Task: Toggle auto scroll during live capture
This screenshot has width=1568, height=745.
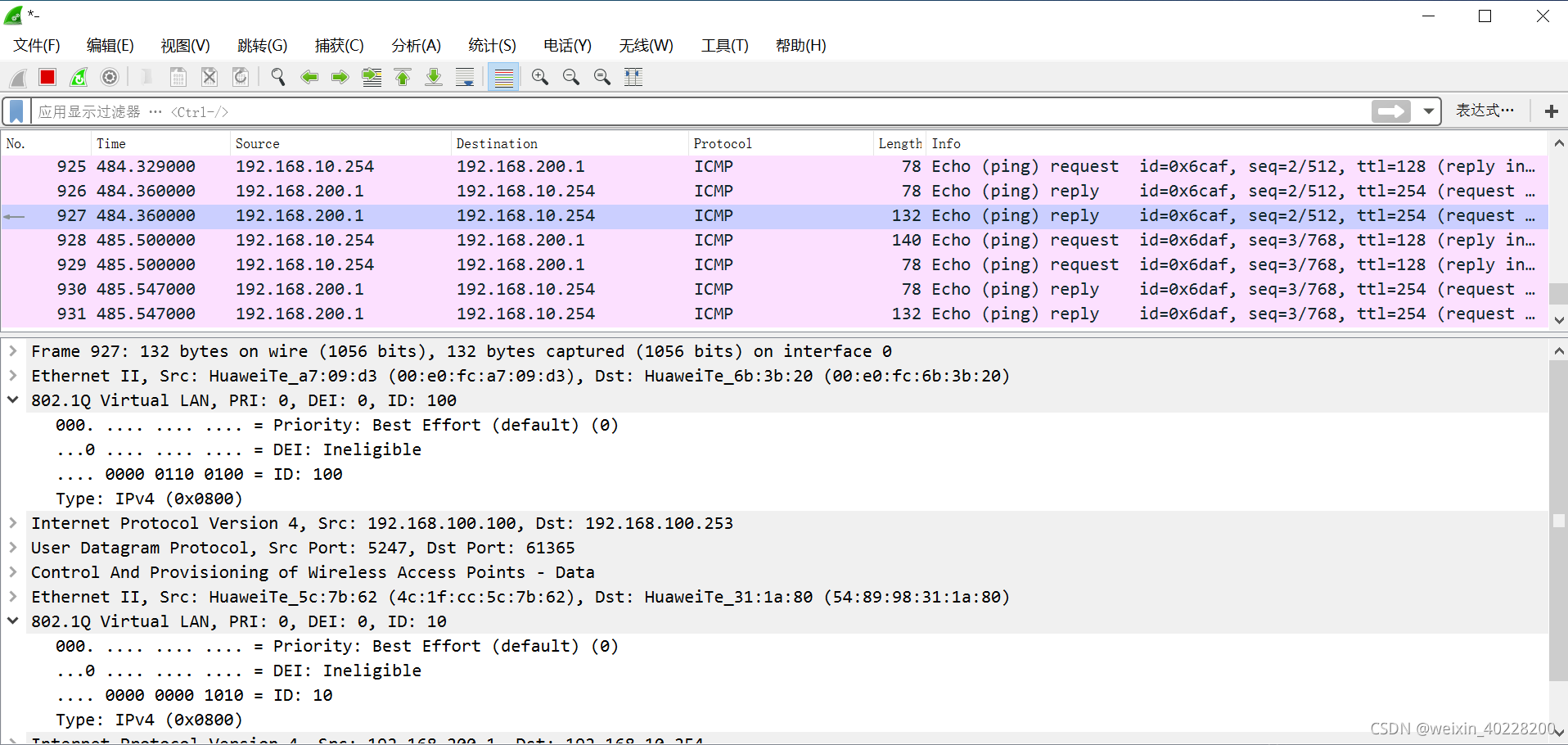Action: pyautogui.click(x=465, y=77)
